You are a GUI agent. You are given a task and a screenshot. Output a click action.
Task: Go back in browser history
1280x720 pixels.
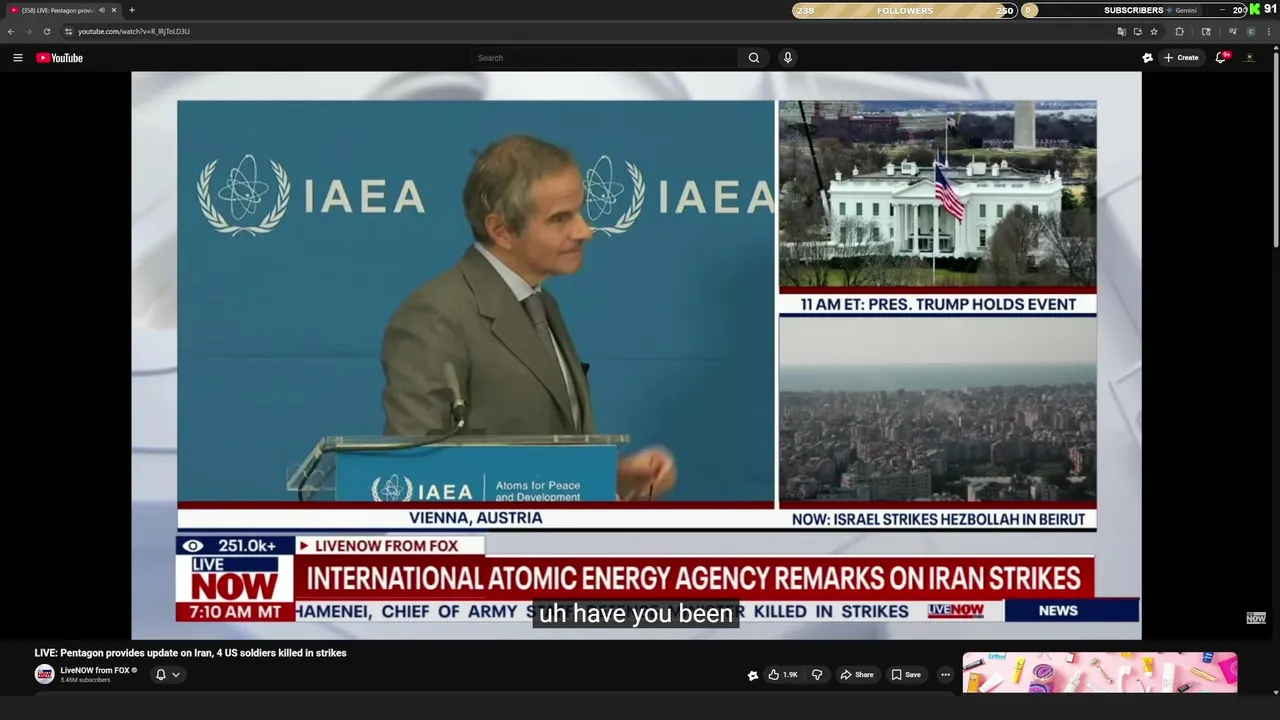point(11,31)
